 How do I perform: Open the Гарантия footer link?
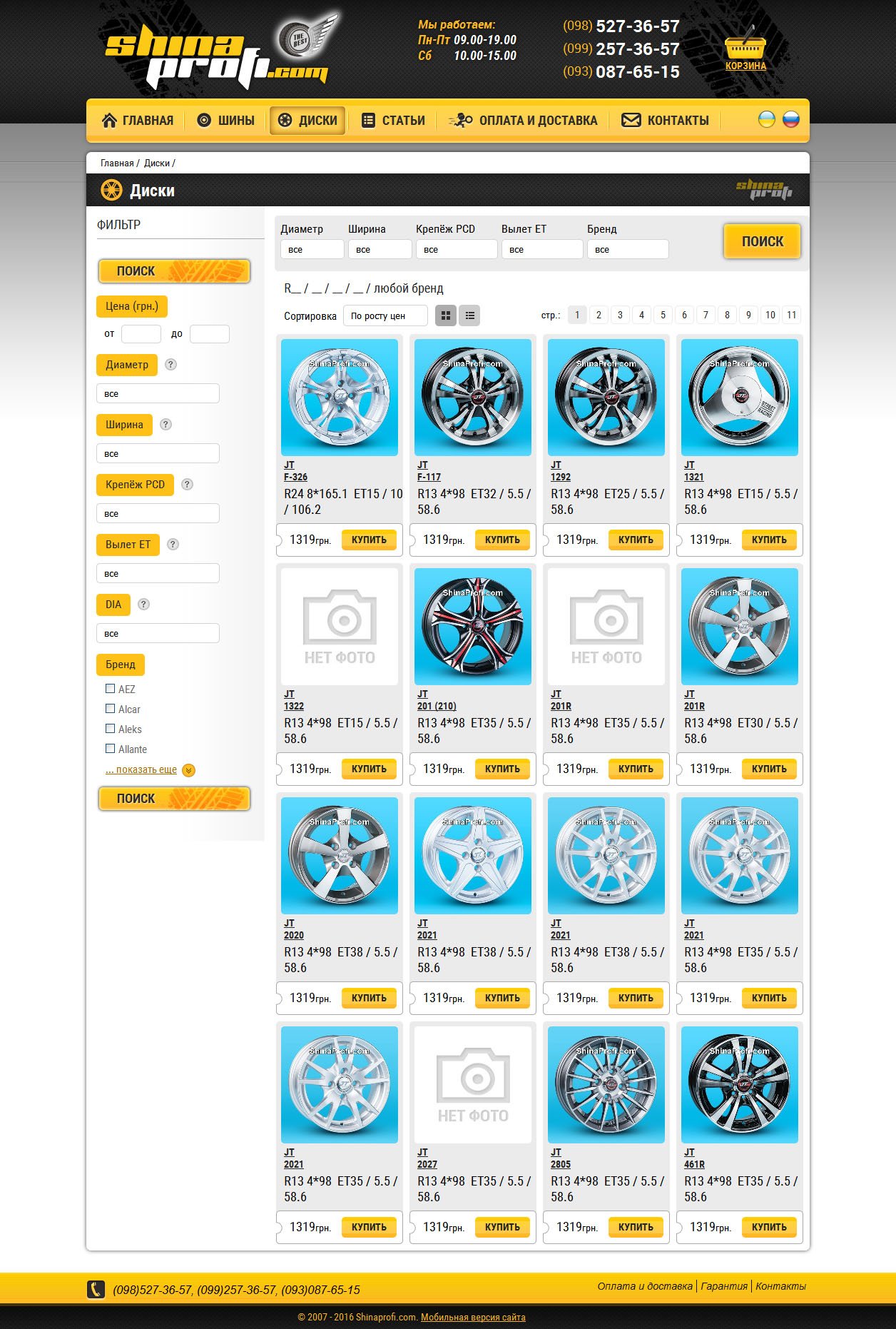point(724,1286)
